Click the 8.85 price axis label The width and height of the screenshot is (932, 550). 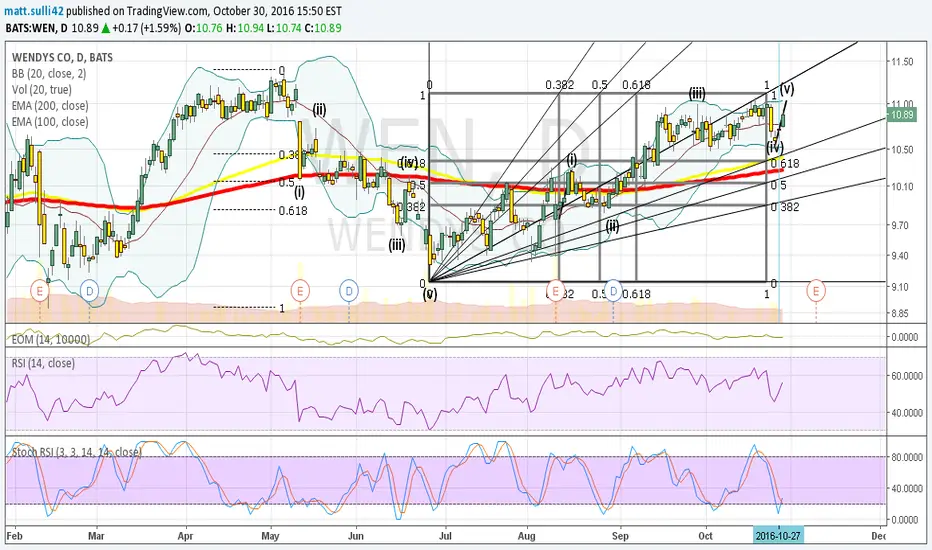903,313
